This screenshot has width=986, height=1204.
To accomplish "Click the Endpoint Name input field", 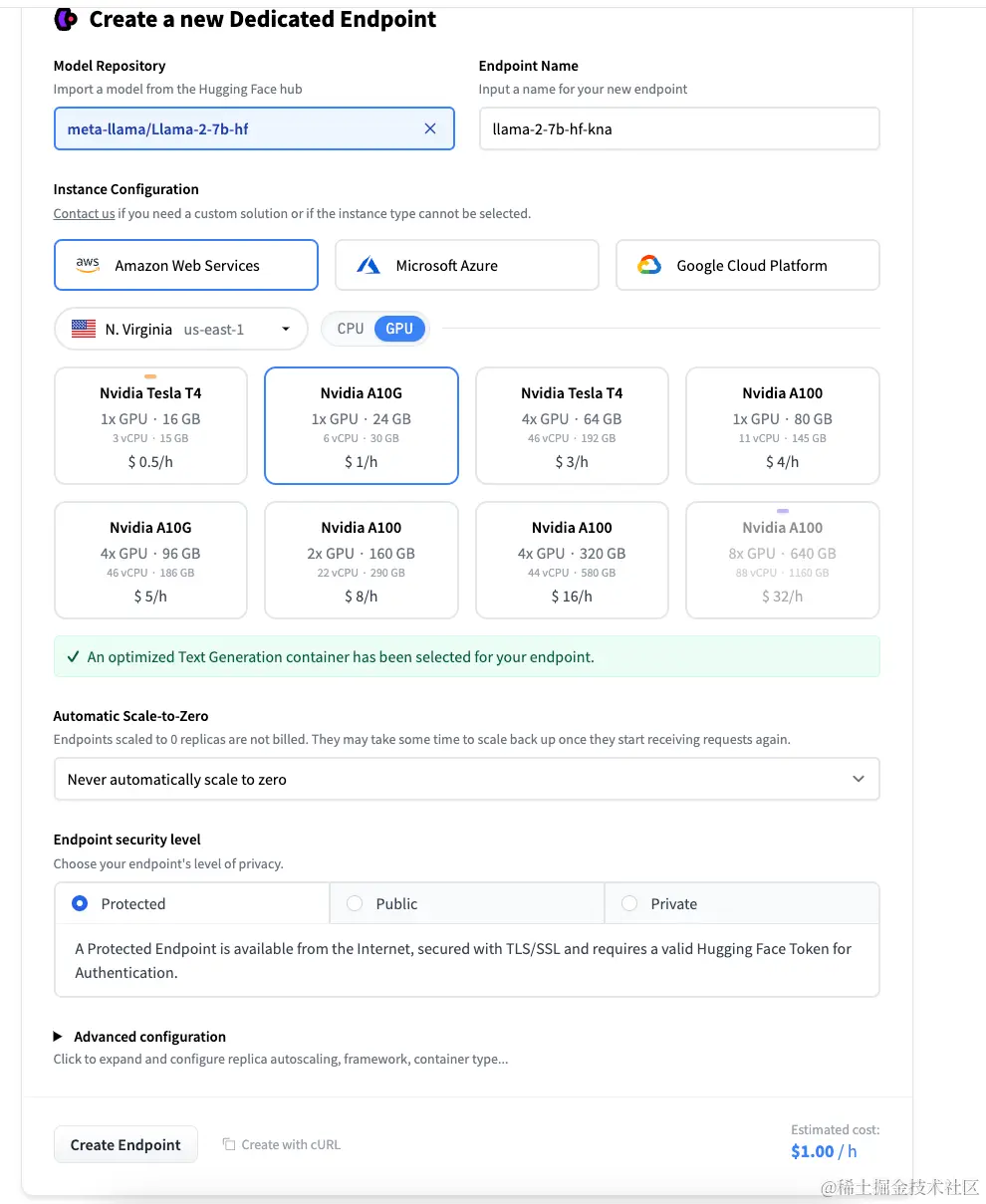I will tap(679, 128).
